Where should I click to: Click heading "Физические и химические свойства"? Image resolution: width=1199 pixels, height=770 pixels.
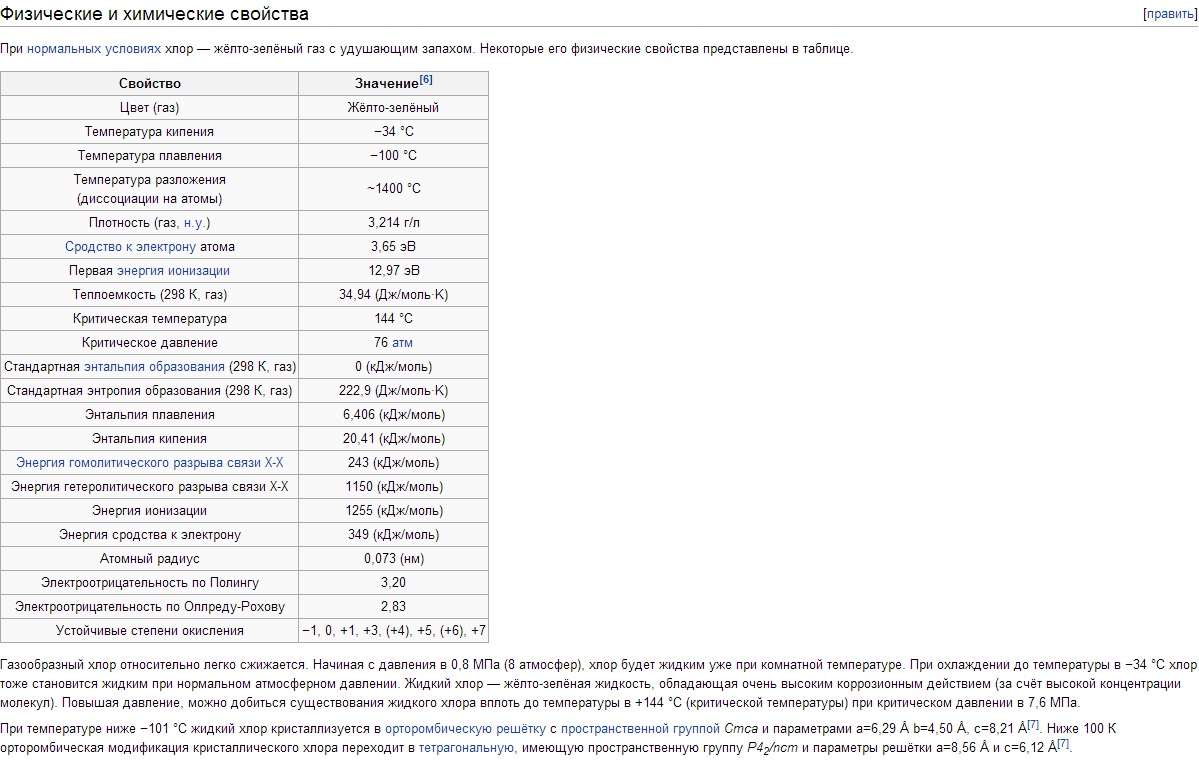coord(154,14)
